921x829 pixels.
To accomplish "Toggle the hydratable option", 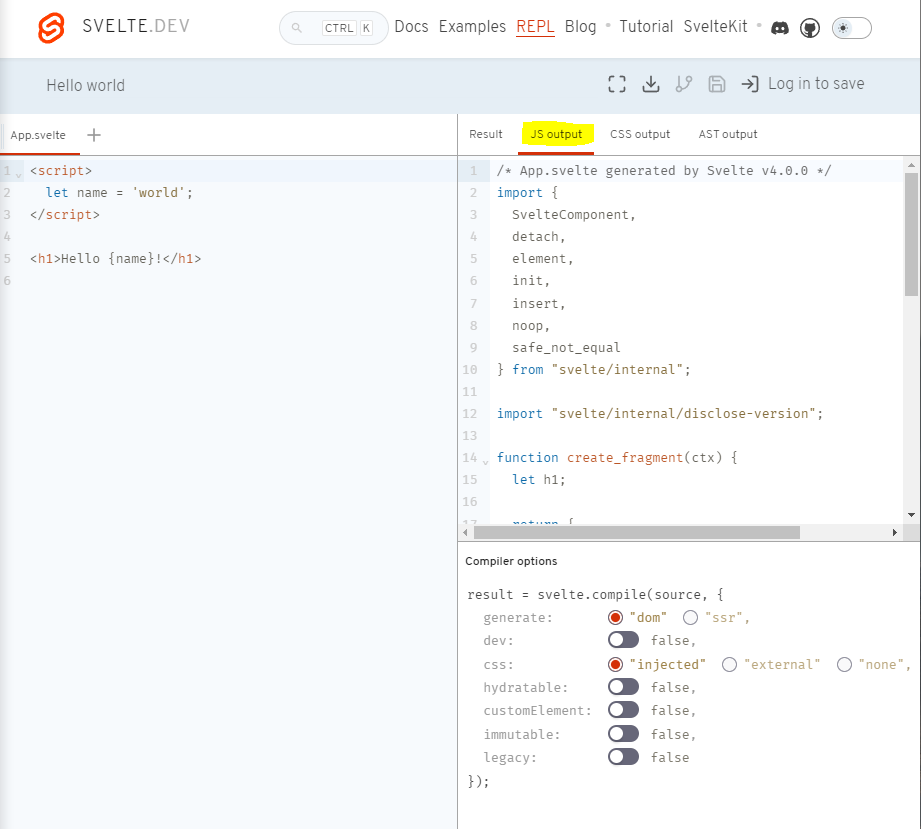I will click(x=623, y=687).
